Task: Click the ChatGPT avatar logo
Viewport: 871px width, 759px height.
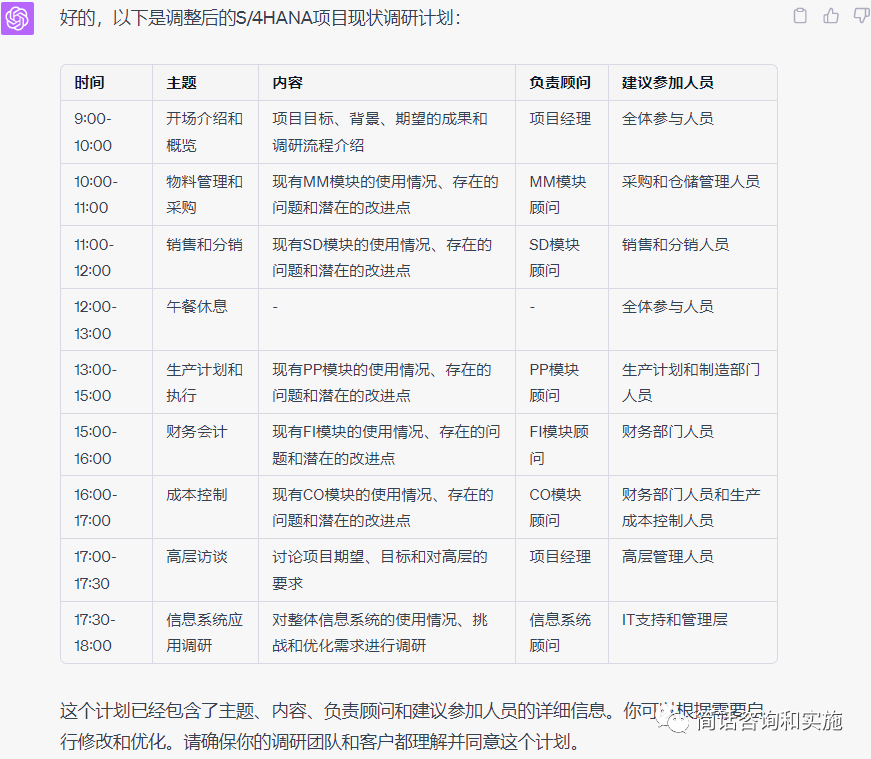Action: [18, 18]
